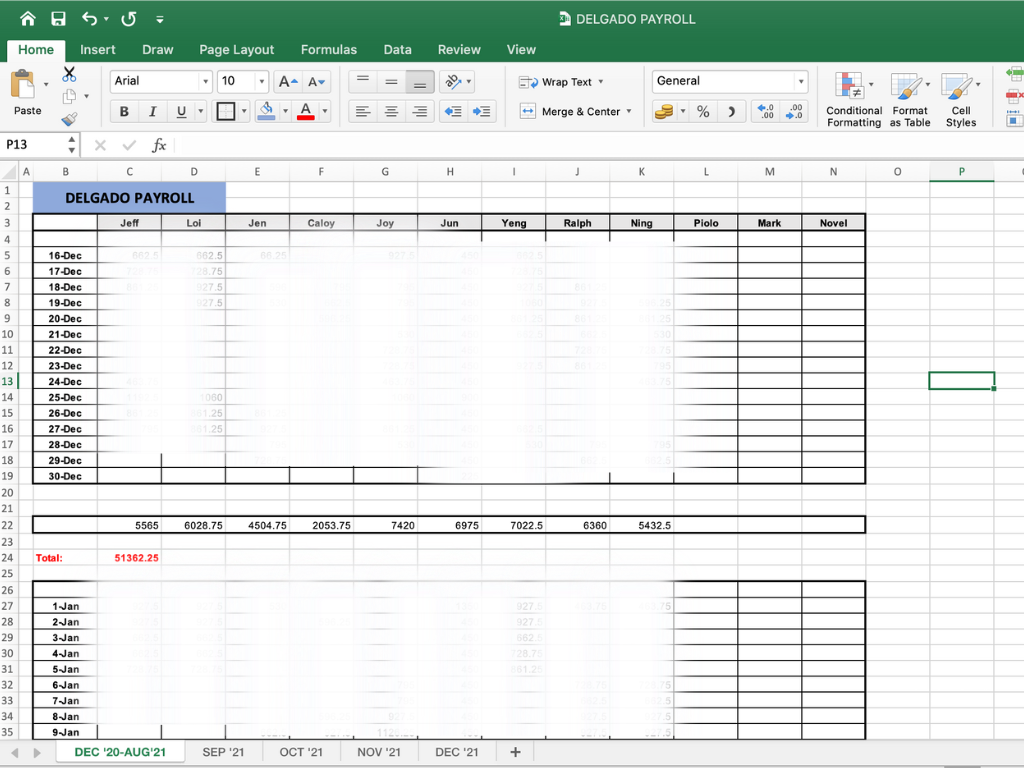The width and height of the screenshot is (1024, 768).
Task: Click the Insert Function fx icon
Action: 159,145
